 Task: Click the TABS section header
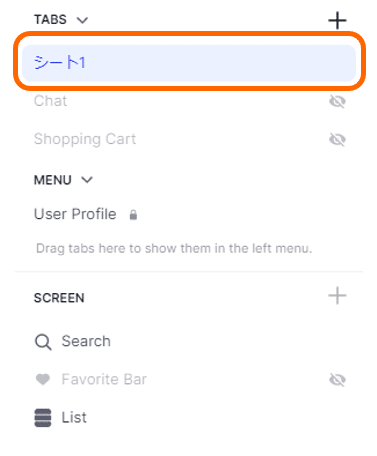tap(50, 20)
